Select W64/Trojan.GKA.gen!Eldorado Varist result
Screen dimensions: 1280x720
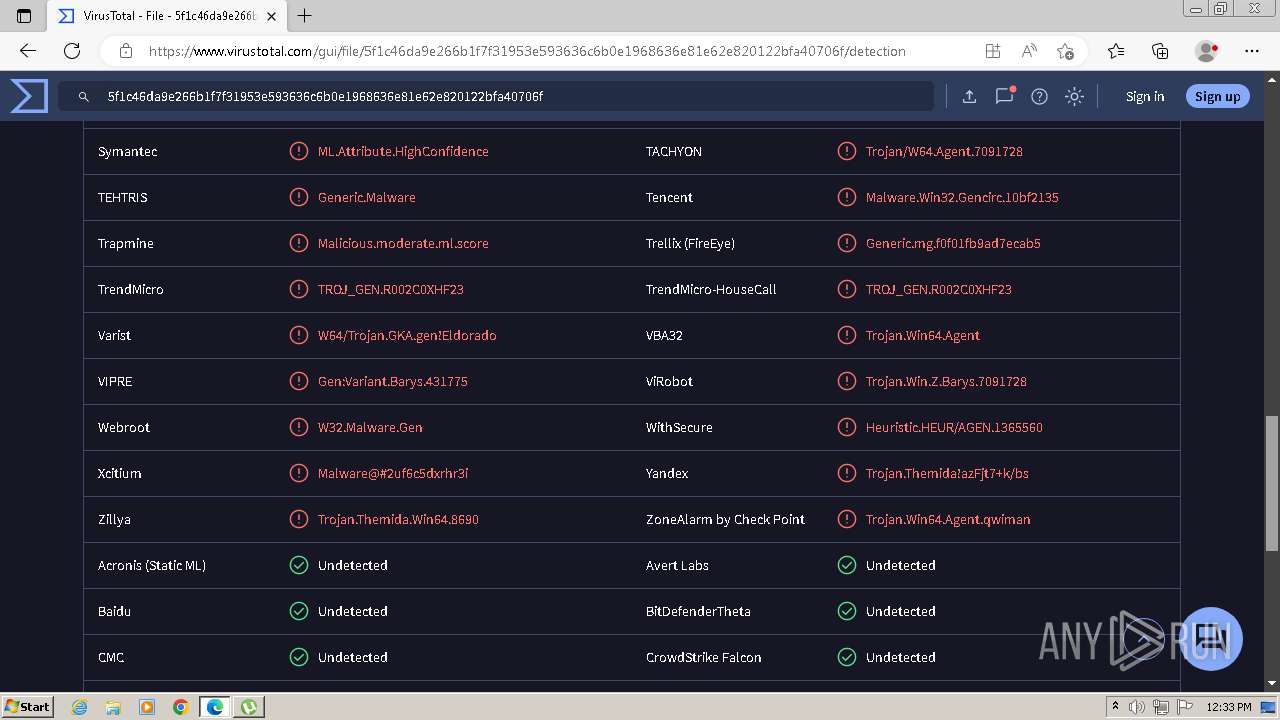tap(407, 335)
